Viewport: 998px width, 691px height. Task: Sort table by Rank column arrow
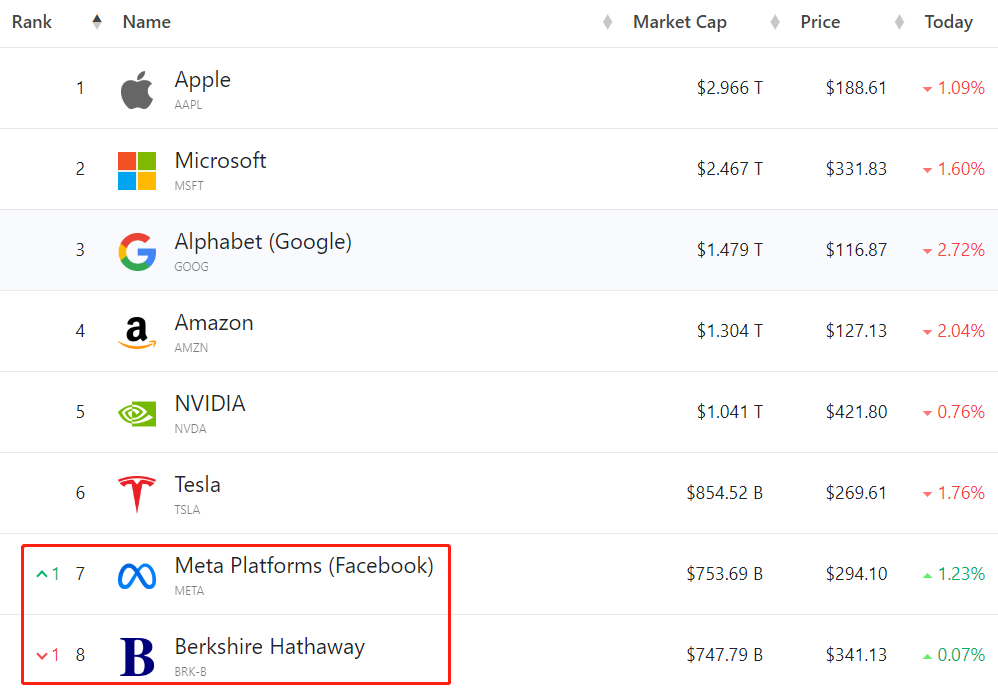click(x=97, y=22)
